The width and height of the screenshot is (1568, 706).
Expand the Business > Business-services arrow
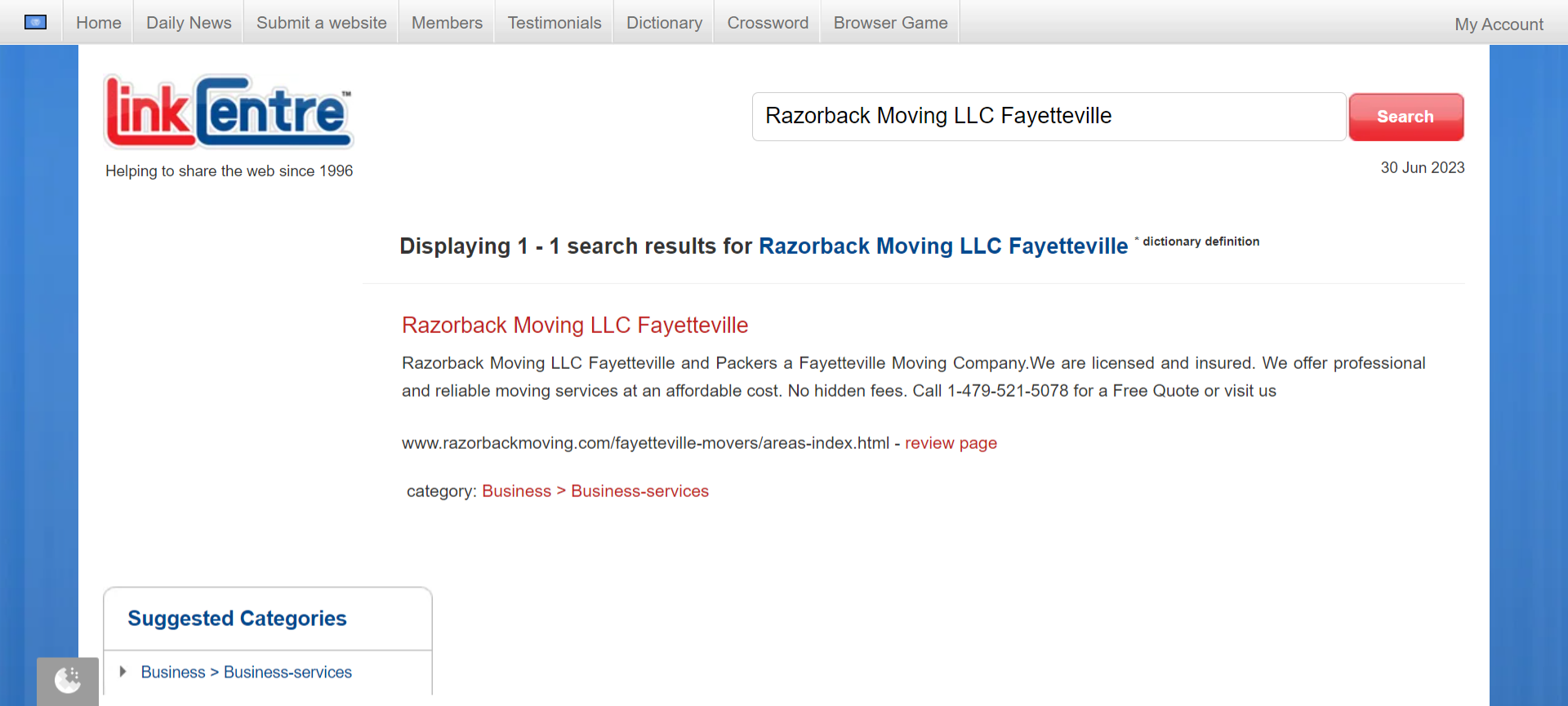point(122,672)
